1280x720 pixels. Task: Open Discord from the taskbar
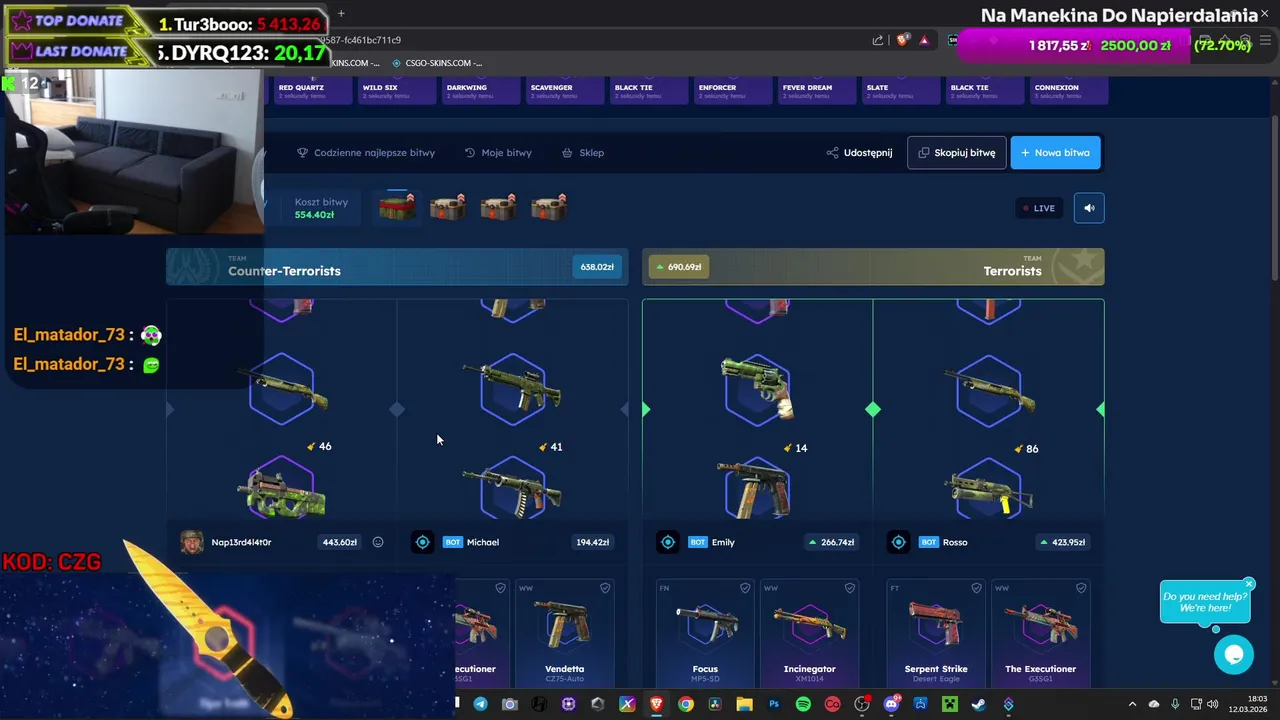[x=891, y=704]
